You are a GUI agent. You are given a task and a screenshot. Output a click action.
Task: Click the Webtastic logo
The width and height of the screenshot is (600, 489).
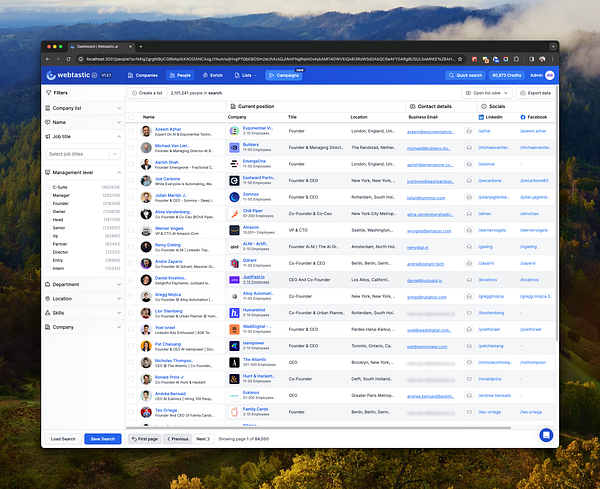68,75
